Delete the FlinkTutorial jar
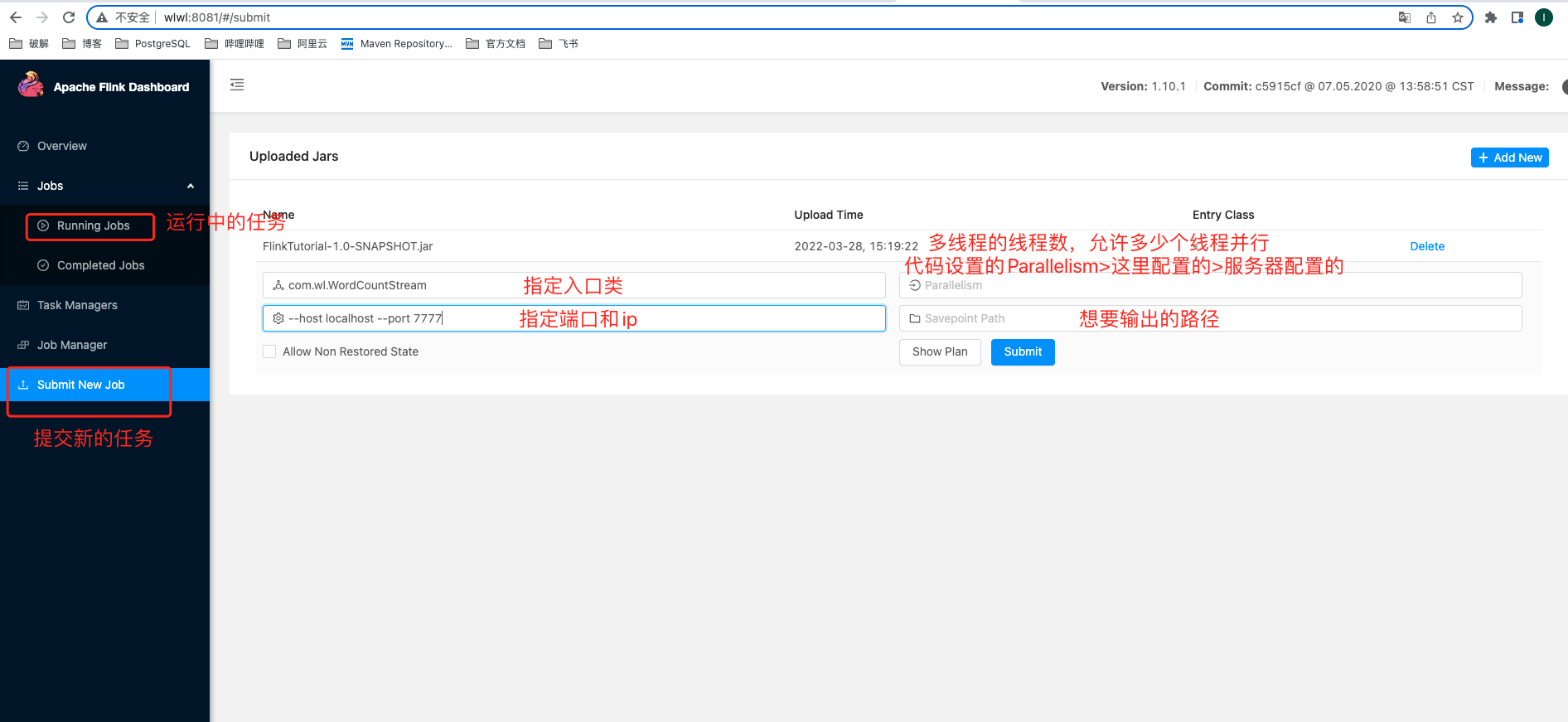1568x722 pixels. pos(1427,246)
